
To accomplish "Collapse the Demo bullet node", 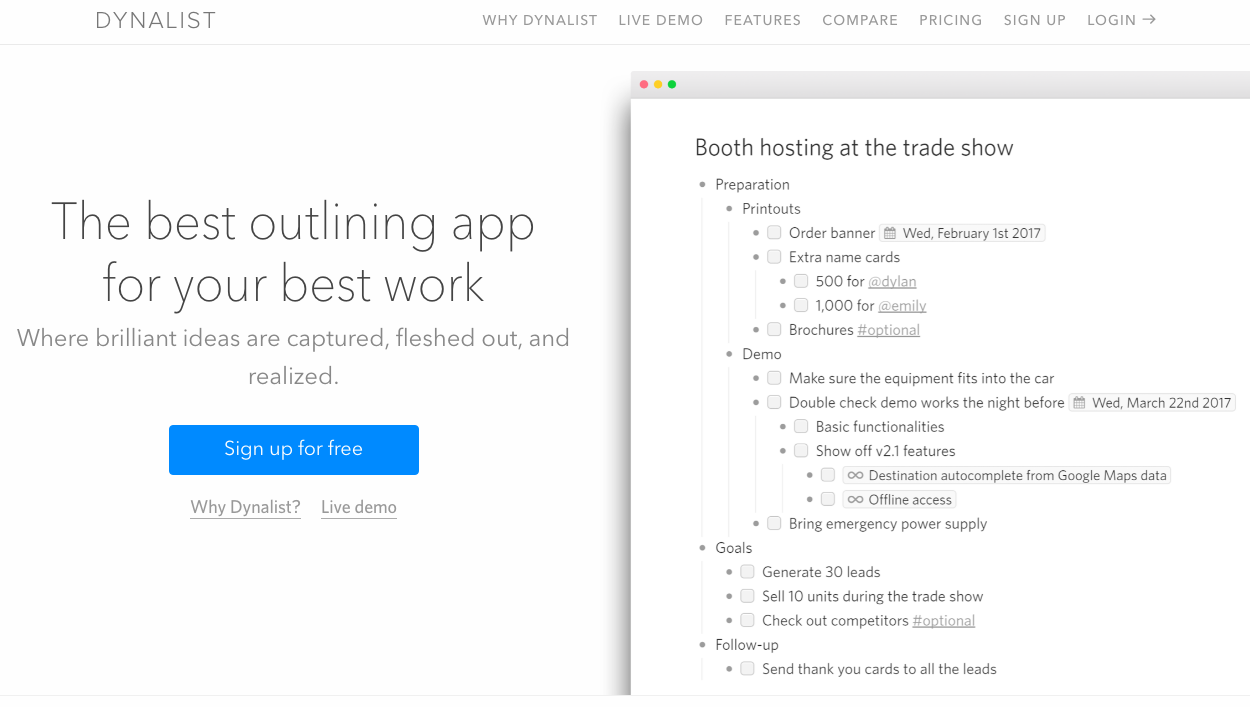I will click(730, 354).
